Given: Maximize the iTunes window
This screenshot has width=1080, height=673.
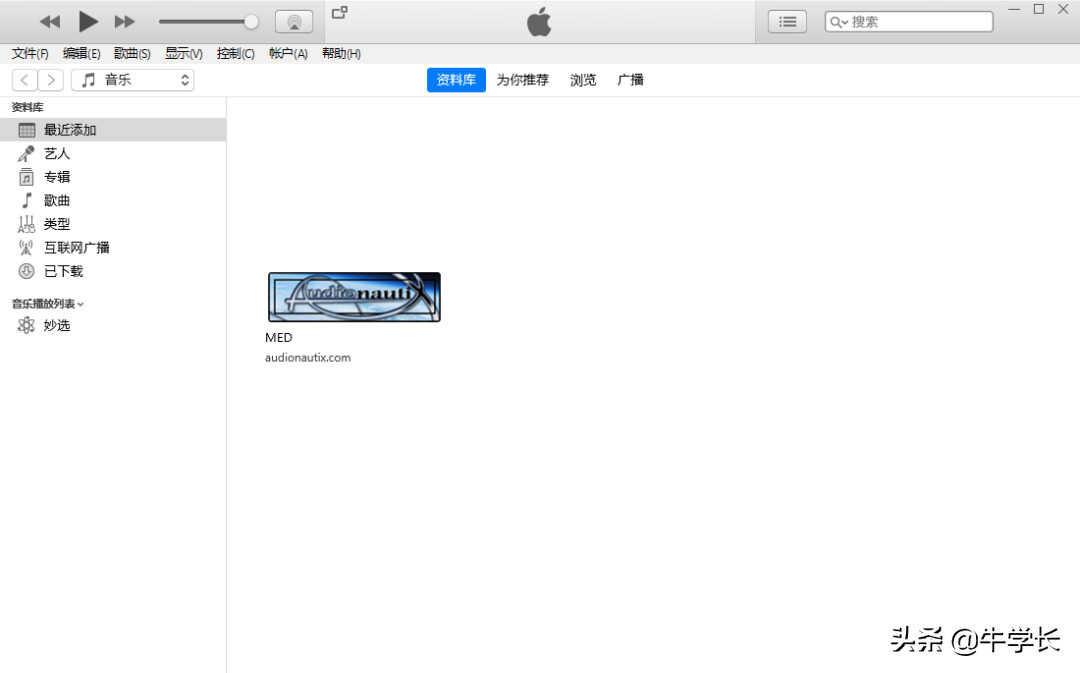Looking at the screenshot, I should [x=1039, y=9].
